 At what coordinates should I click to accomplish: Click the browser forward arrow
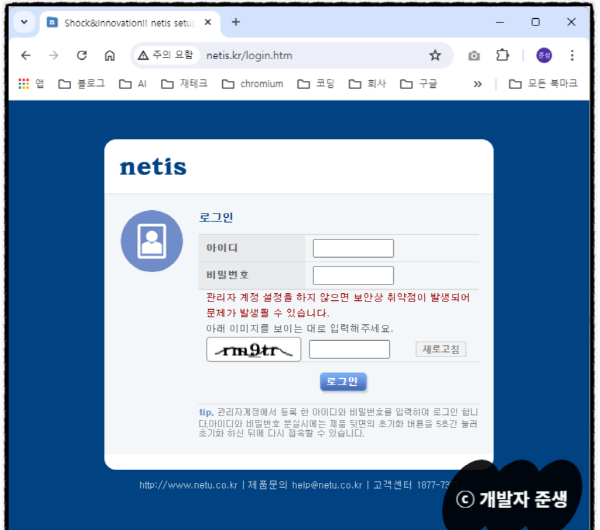[x=54, y=56]
